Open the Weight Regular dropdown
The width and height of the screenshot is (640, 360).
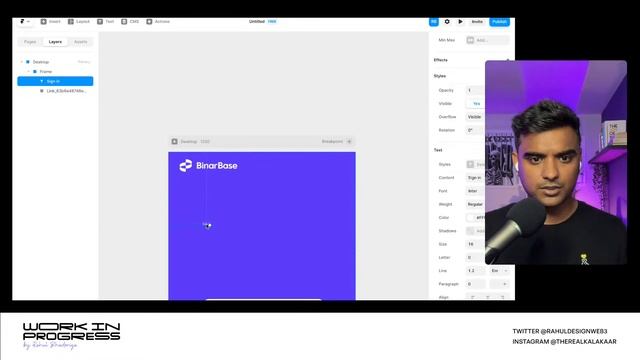coord(475,204)
